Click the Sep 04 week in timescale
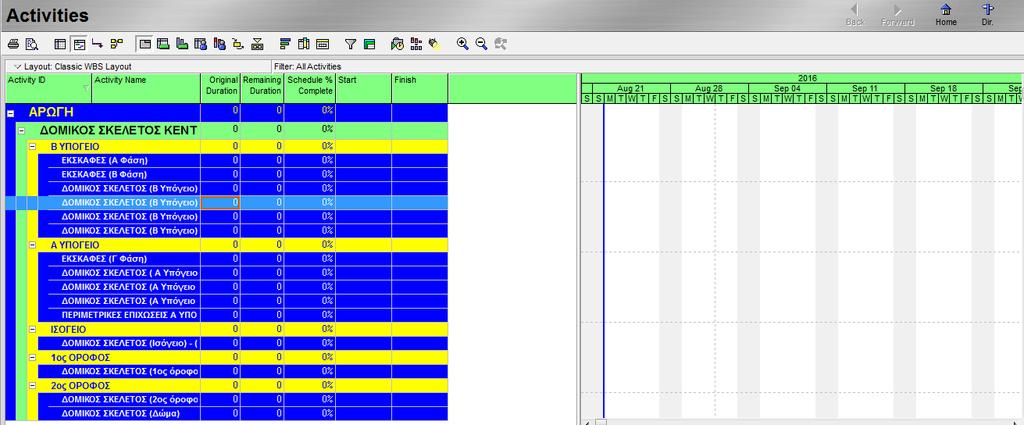Image resolution: width=1024 pixels, height=425 pixels. click(x=787, y=88)
